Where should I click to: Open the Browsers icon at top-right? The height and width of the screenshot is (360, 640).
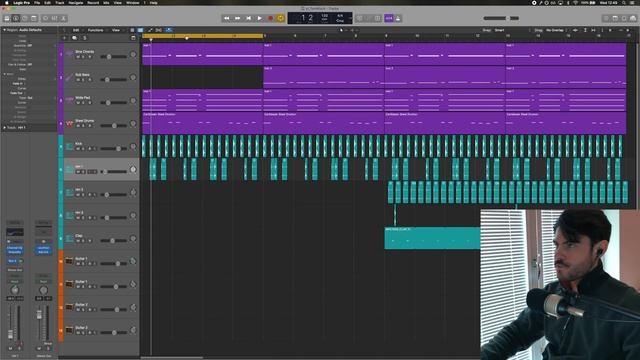pos(633,18)
